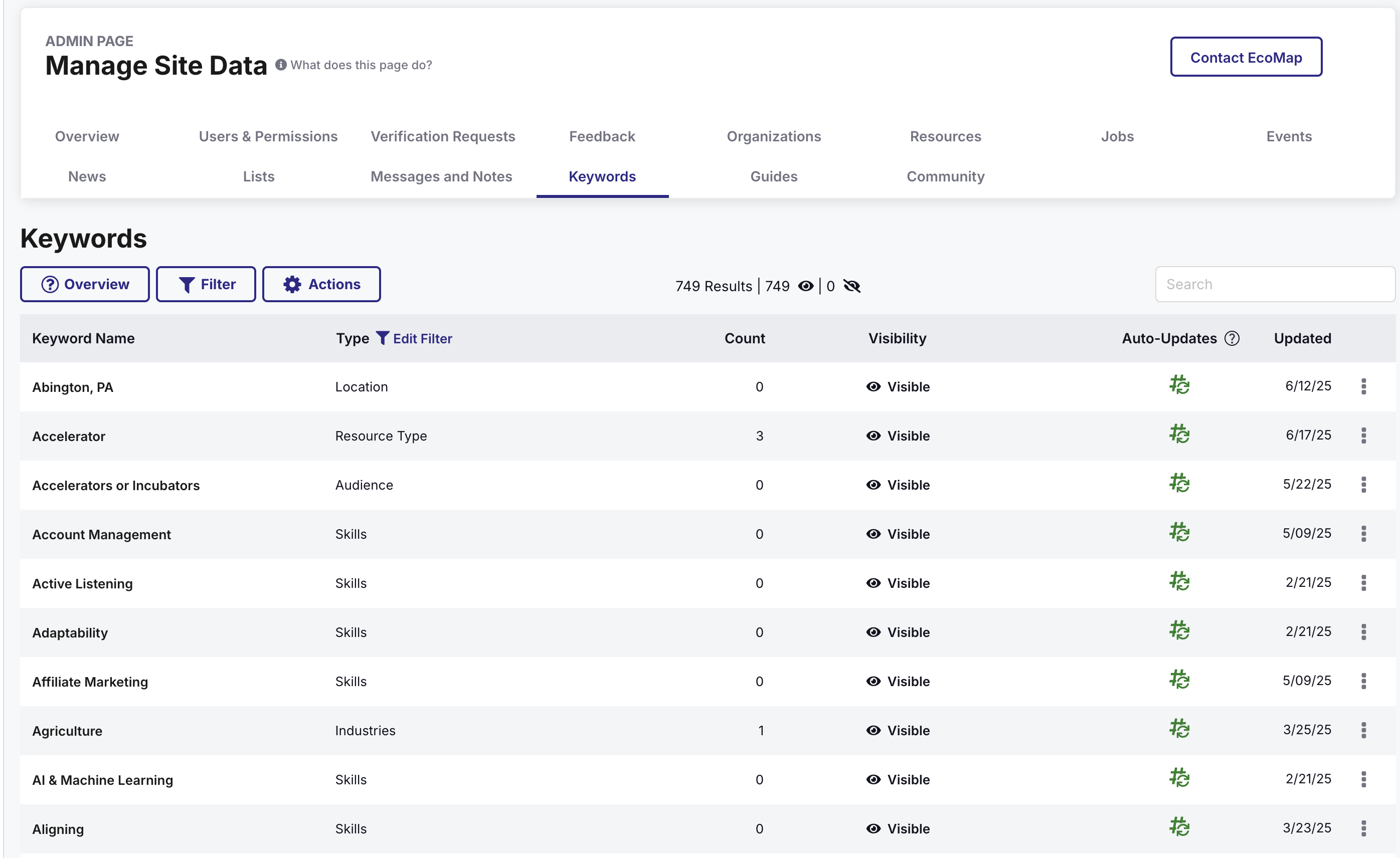Click auto-update icon for Agriculture row
Viewport: 1400px width, 858px height.
[x=1179, y=729]
